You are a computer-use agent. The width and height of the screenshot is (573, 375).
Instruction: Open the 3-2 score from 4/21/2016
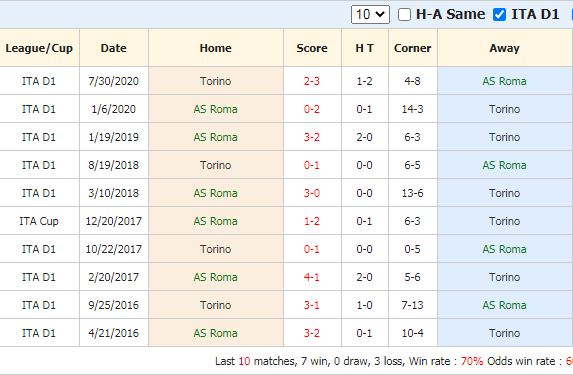click(312, 333)
